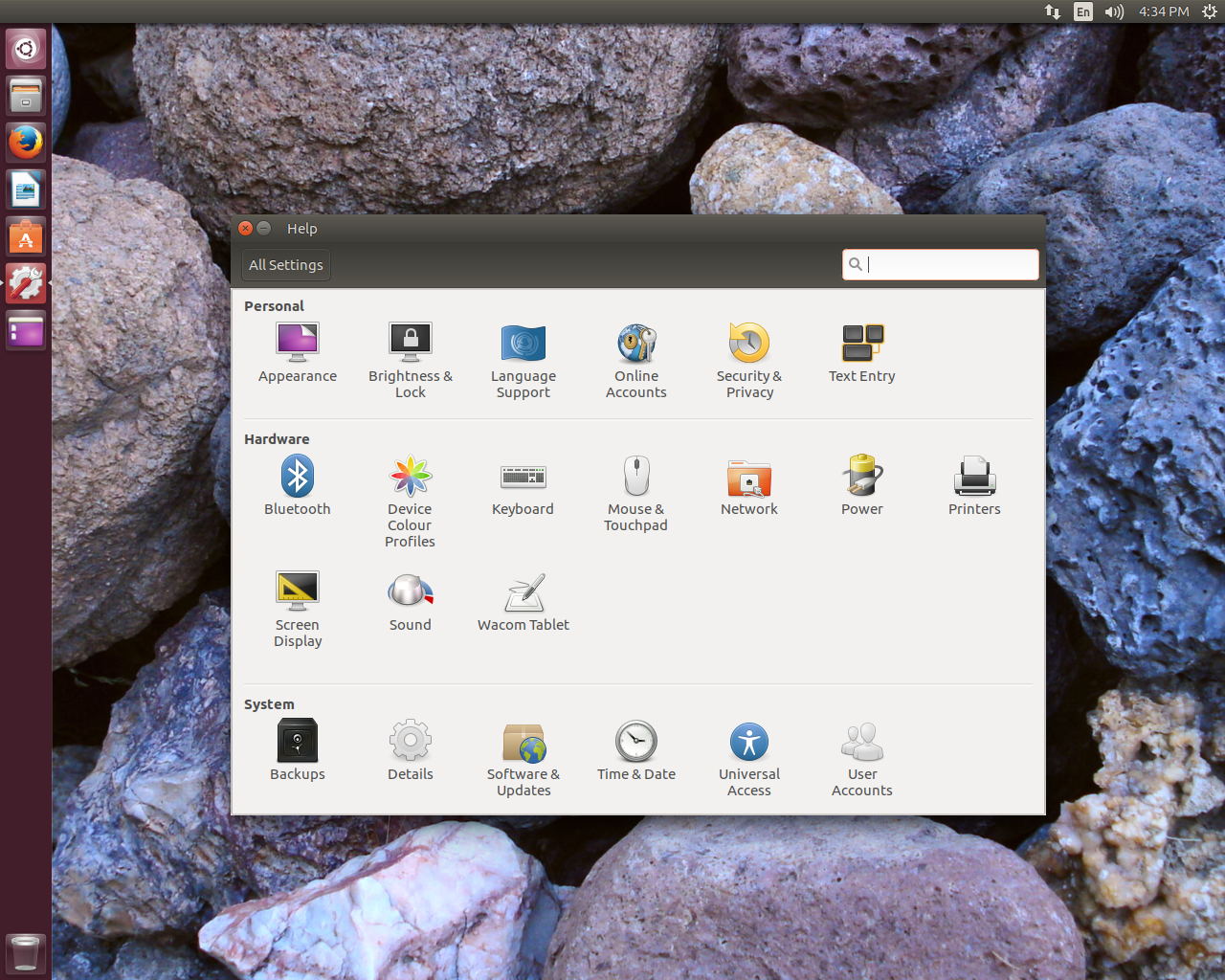Open Software & Updates panel

523,759
